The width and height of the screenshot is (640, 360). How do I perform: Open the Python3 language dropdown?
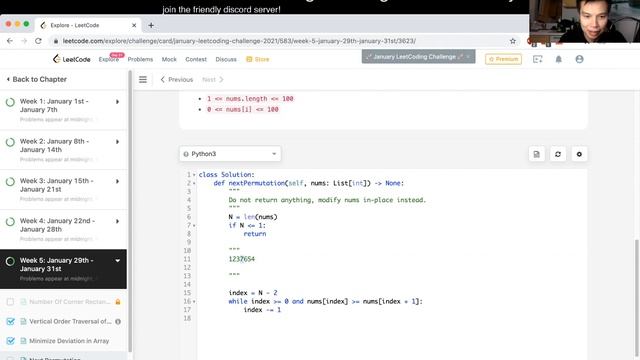coord(230,154)
